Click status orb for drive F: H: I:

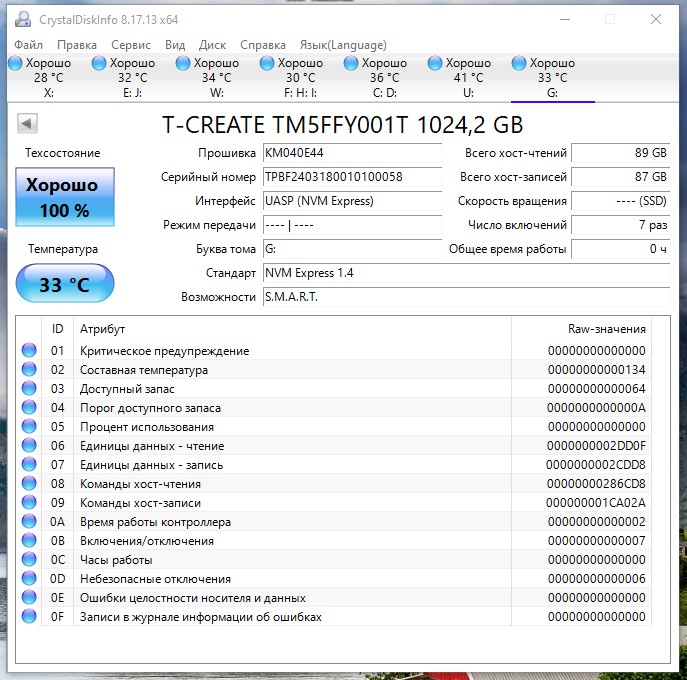pos(267,63)
